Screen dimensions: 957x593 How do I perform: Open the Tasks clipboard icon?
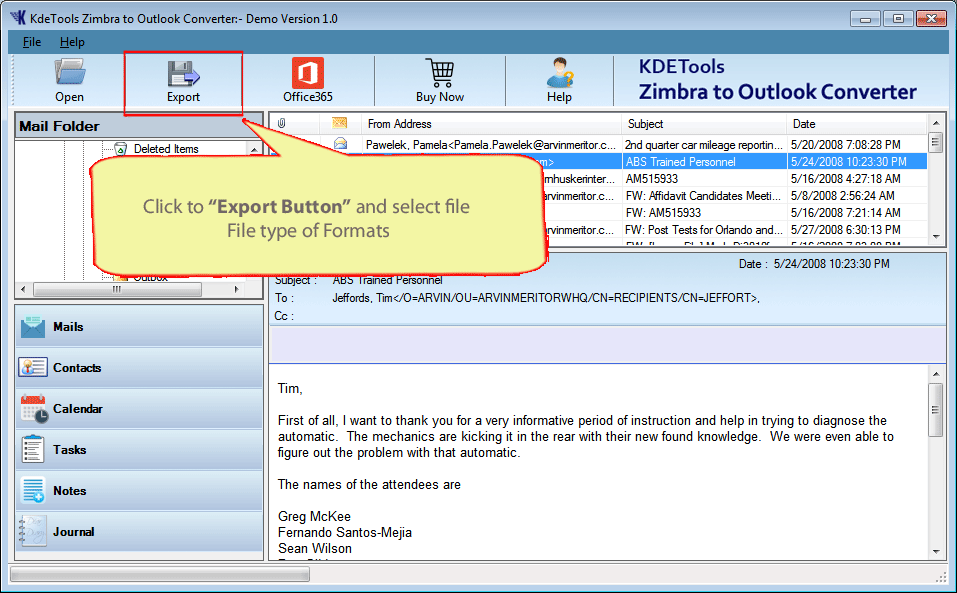pos(32,450)
